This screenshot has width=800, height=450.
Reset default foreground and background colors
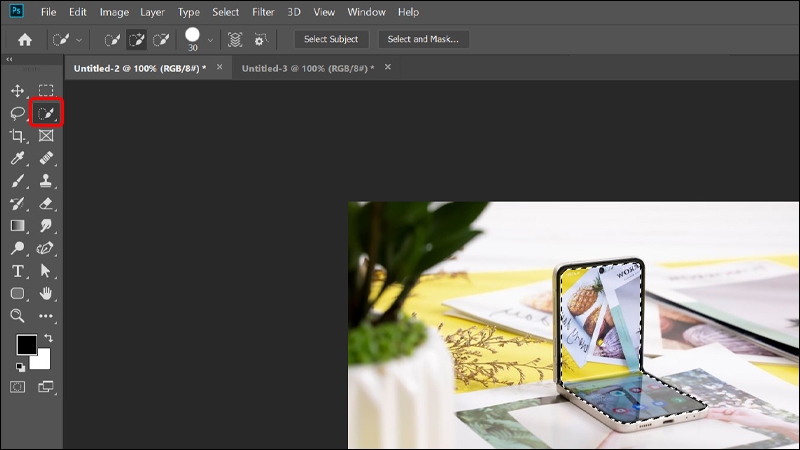click(20, 367)
